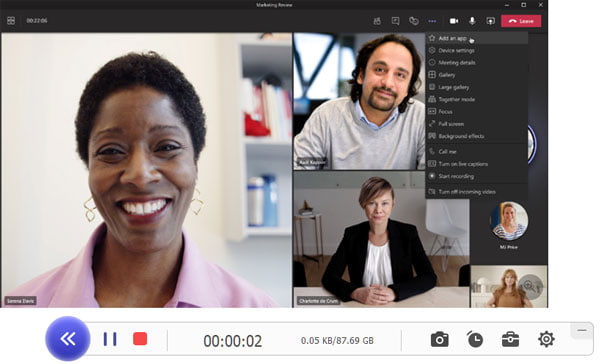Pause the screen recording
This screenshot has width=600, height=364.
110,339
